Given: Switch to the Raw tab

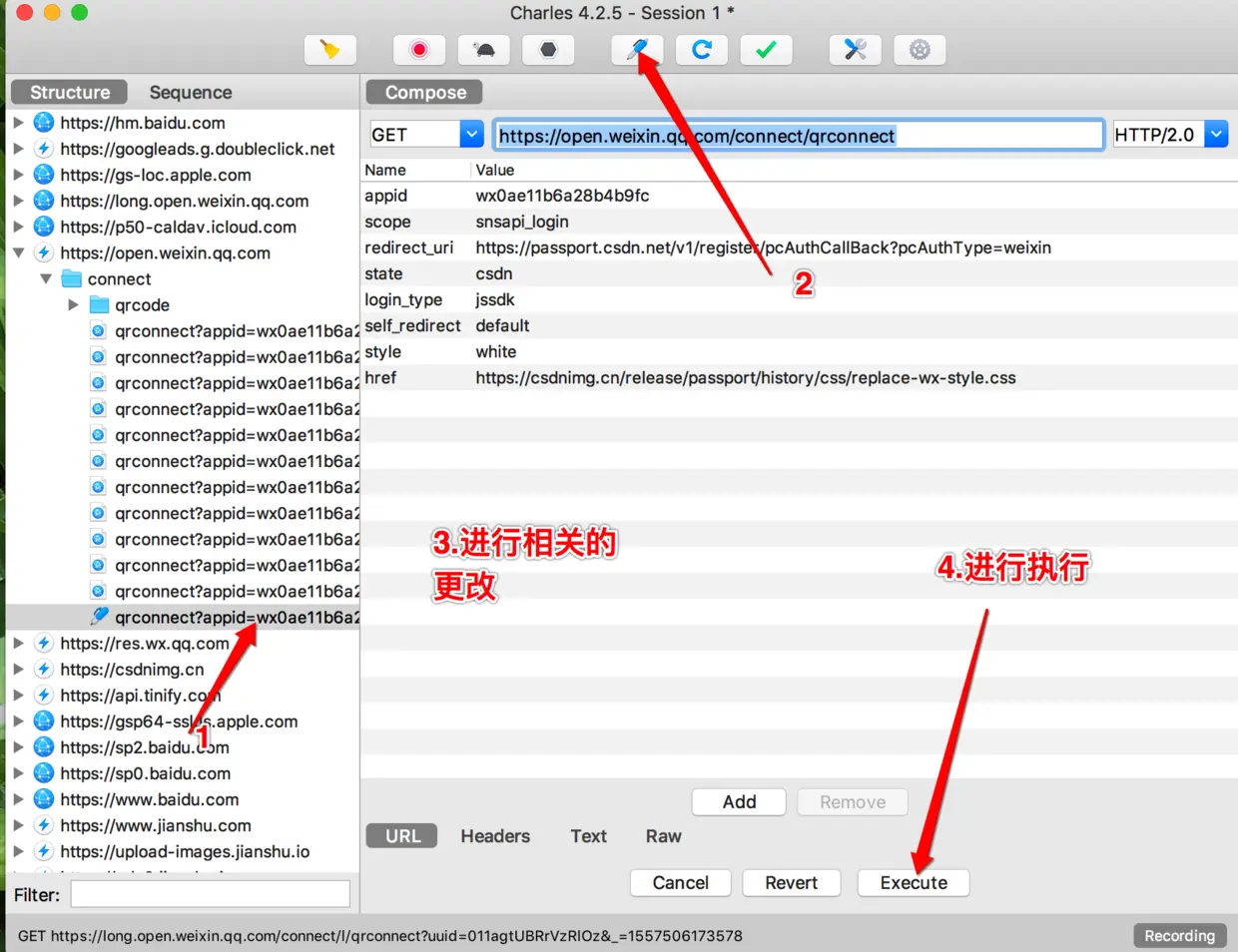Looking at the screenshot, I should pos(663,835).
